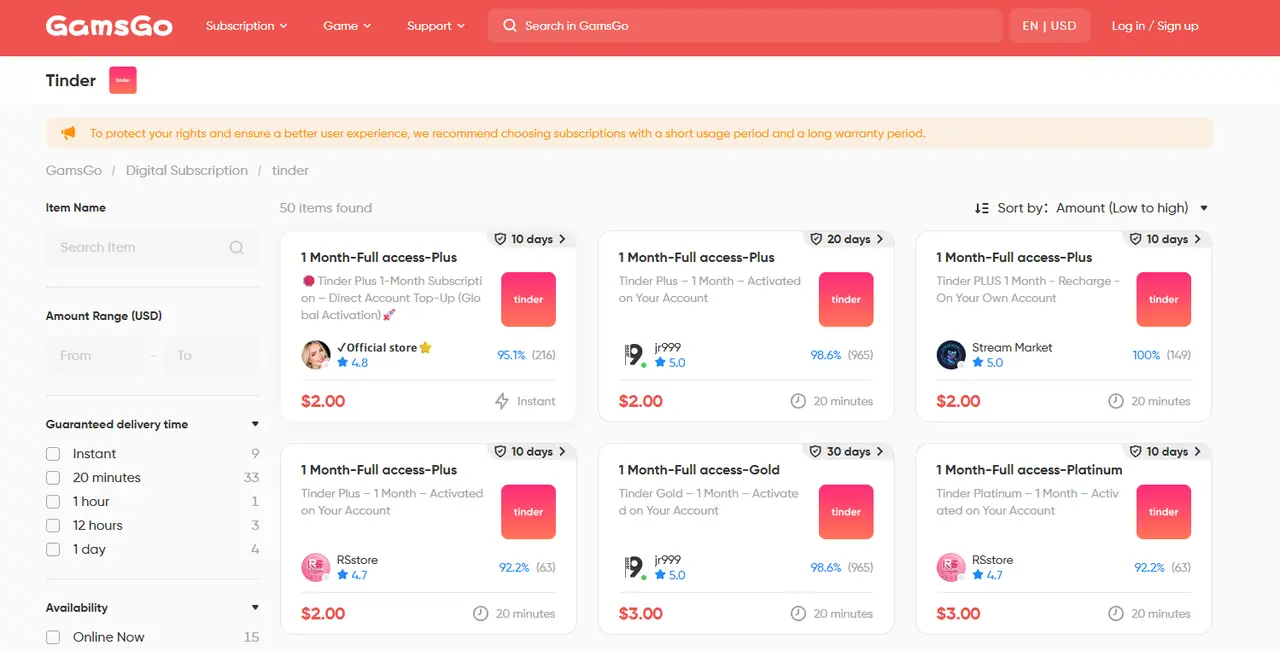The image size is (1280, 651).
Task: Open the Sort by Amount dropdown
Action: pos(1131,208)
